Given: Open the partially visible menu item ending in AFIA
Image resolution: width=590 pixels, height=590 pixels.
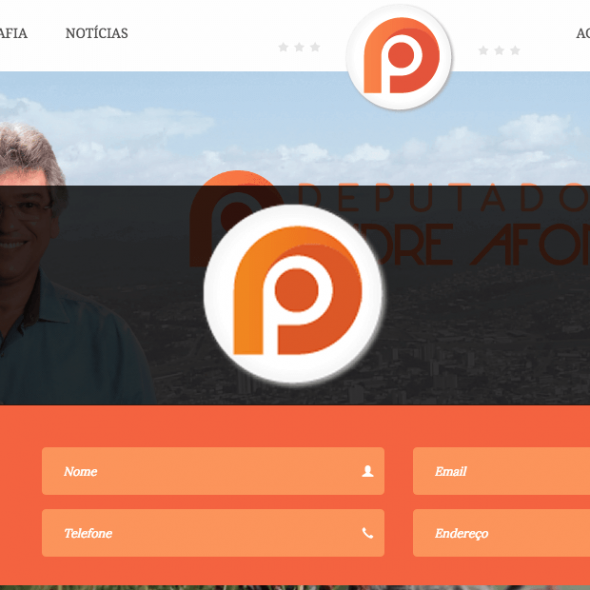Looking at the screenshot, I should coord(13,33).
